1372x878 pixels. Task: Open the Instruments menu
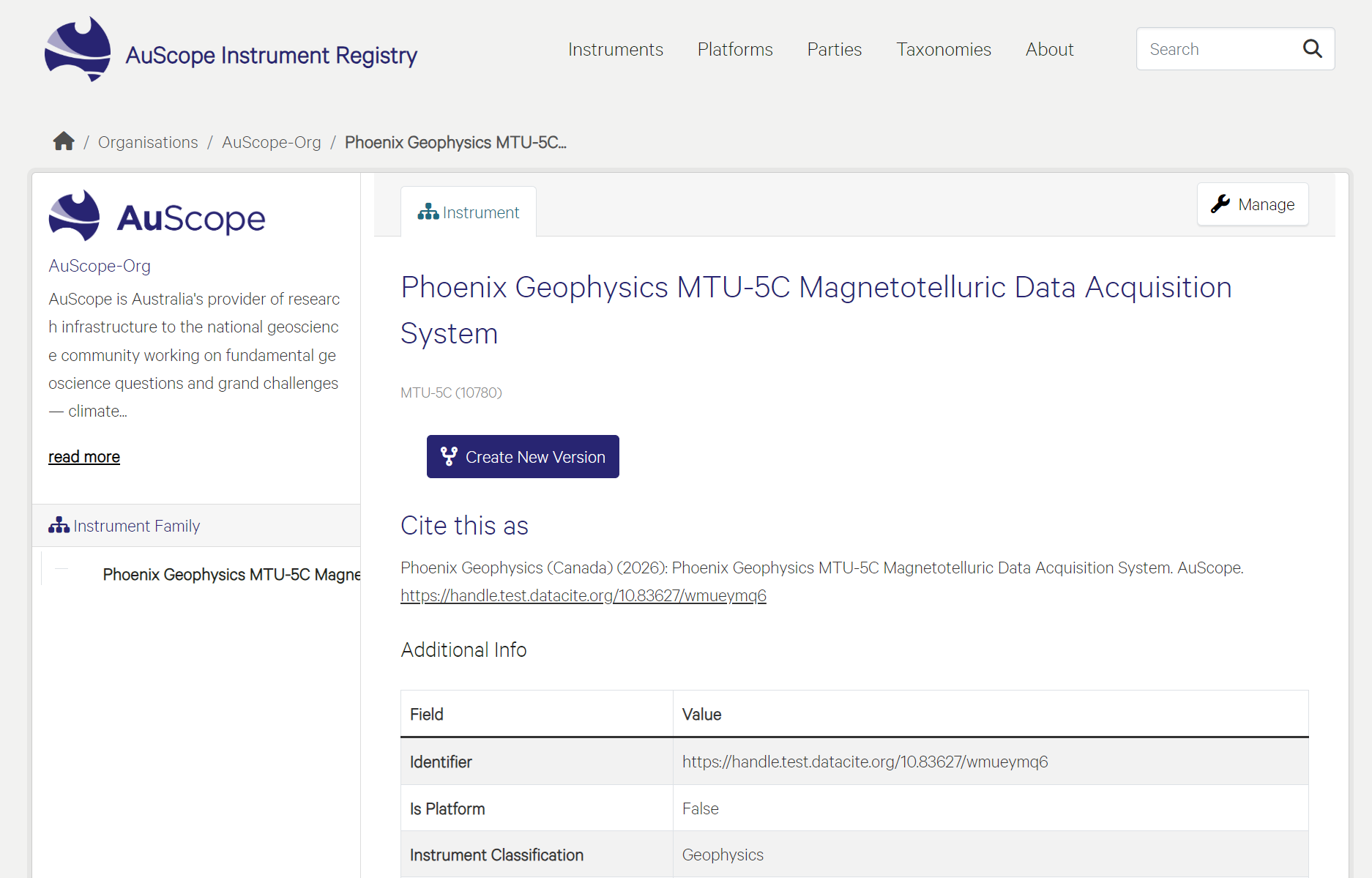pyautogui.click(x=616, y=49)
